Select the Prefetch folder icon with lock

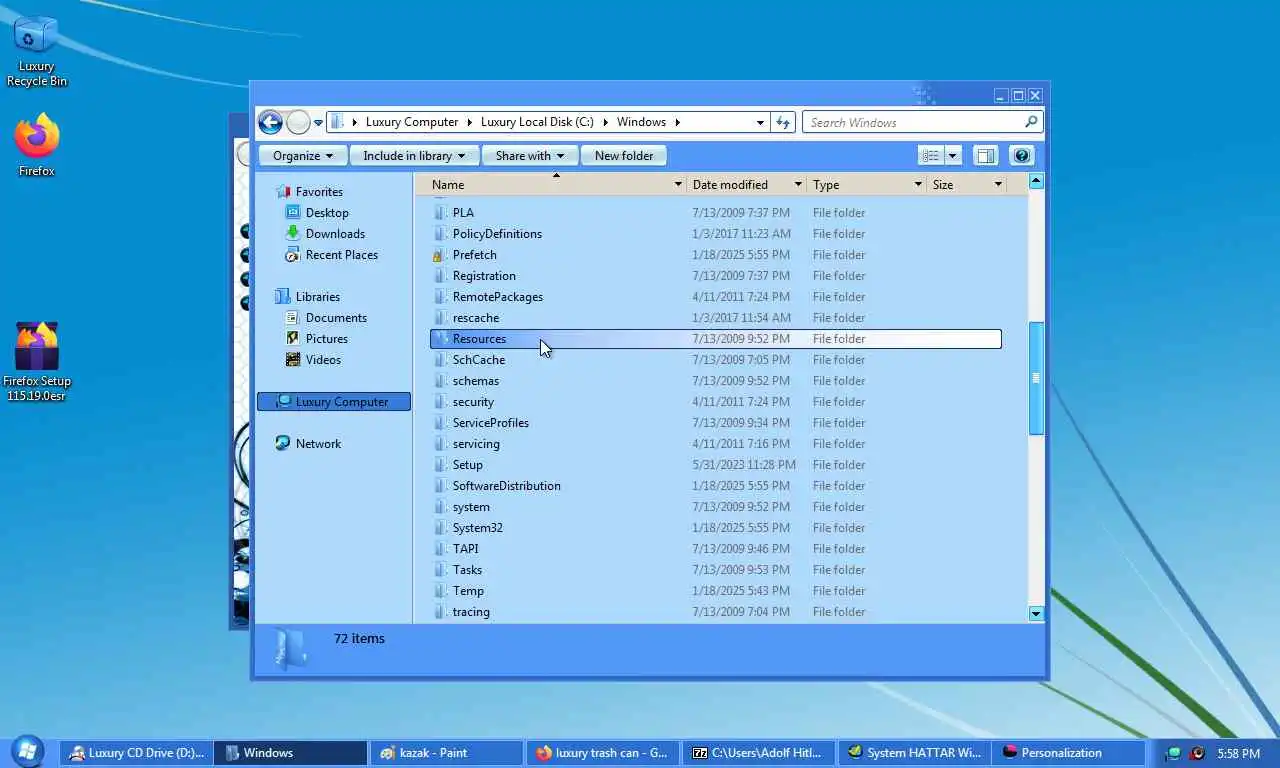(440, 255)
